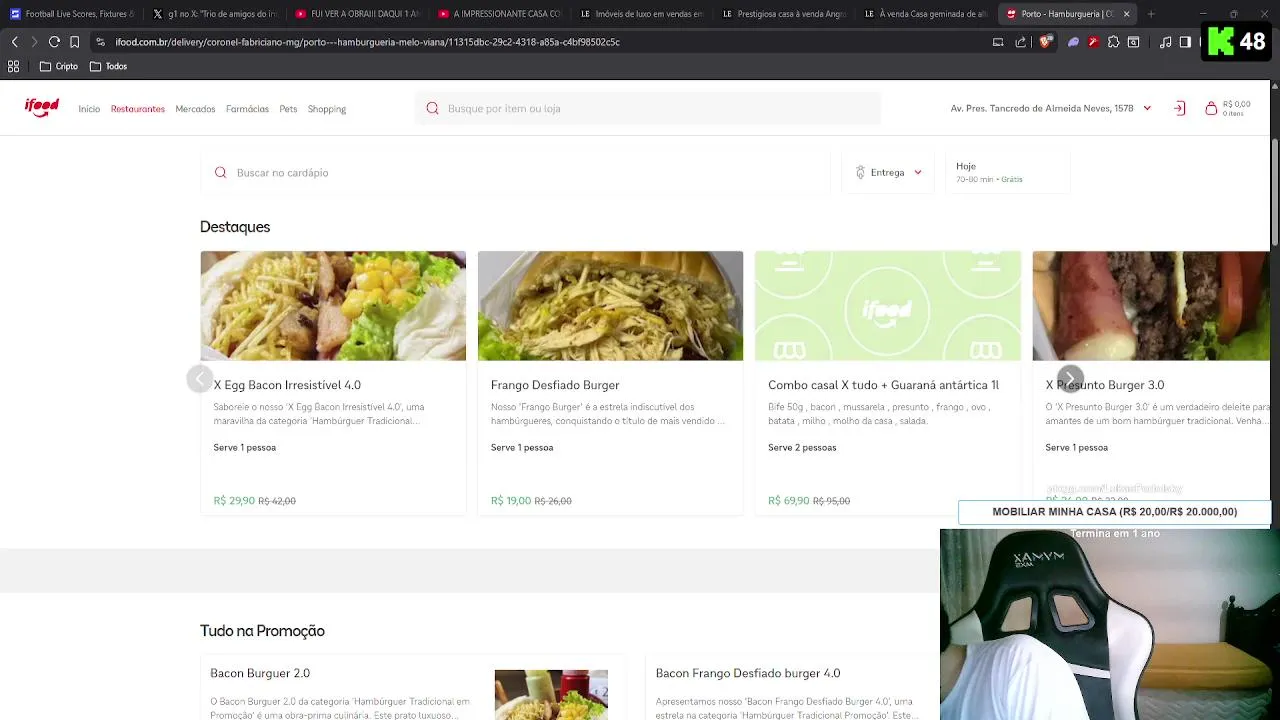Open a new browser tab
The width and height of the screenshot is (1280, 720).
(x=1151, y=14)
